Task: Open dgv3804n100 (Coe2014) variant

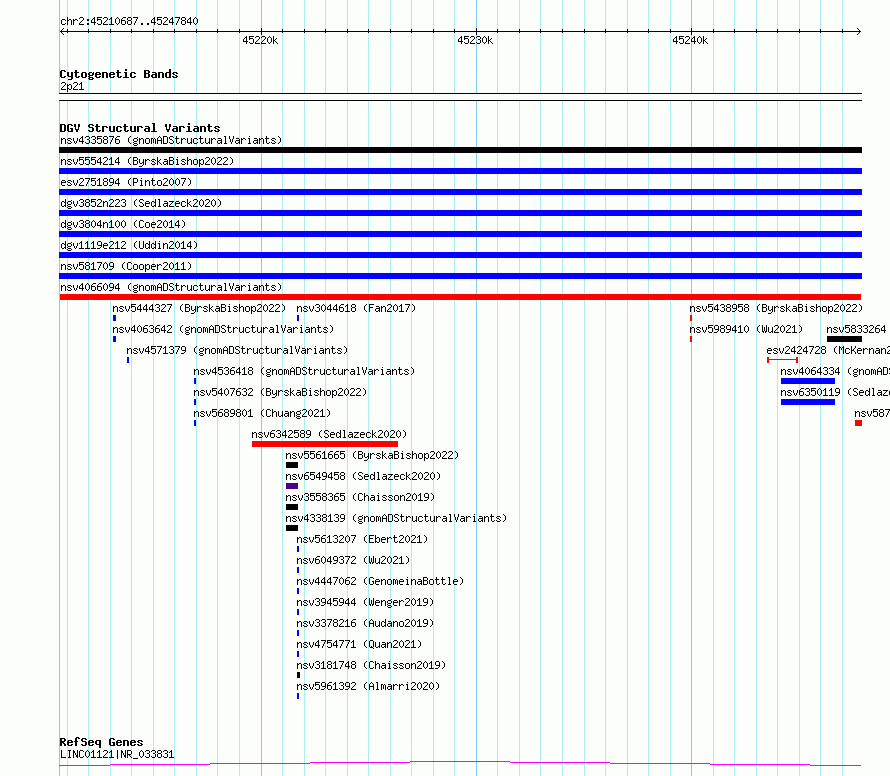Action: (x=123, y=224)
